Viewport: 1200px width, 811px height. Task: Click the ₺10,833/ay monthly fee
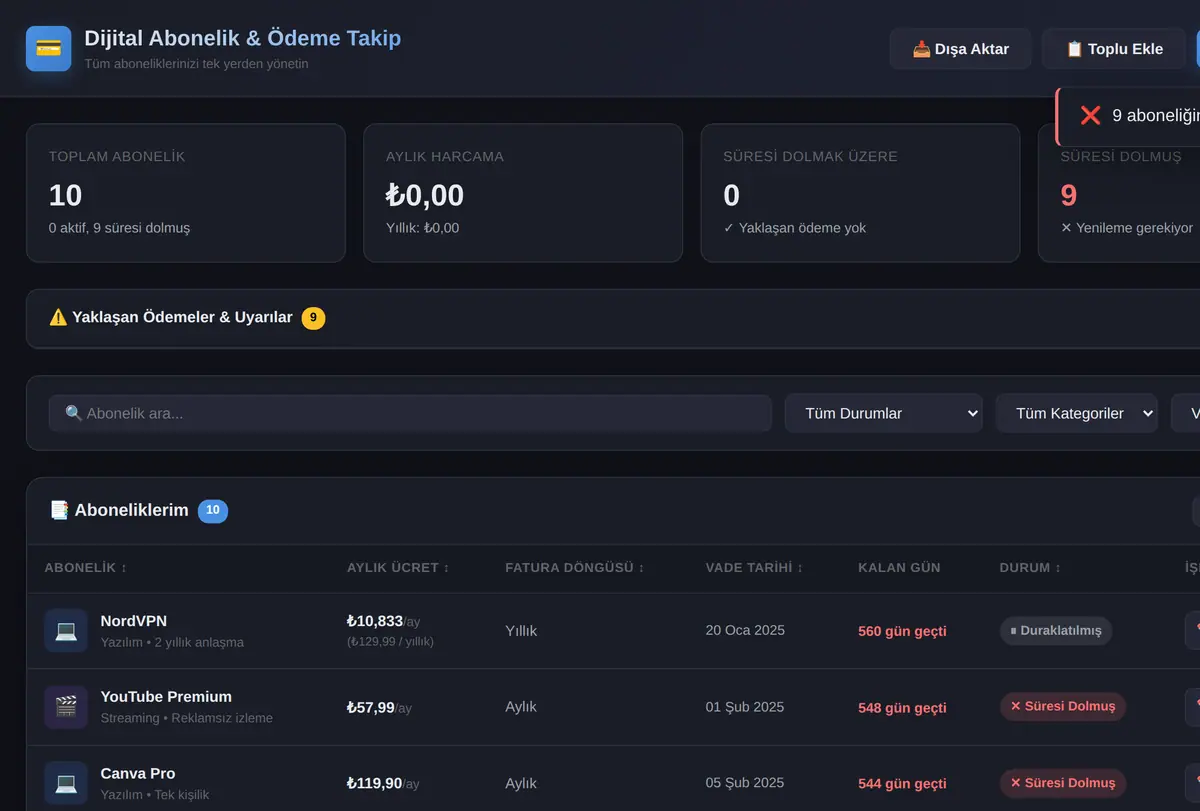[383, 622]
